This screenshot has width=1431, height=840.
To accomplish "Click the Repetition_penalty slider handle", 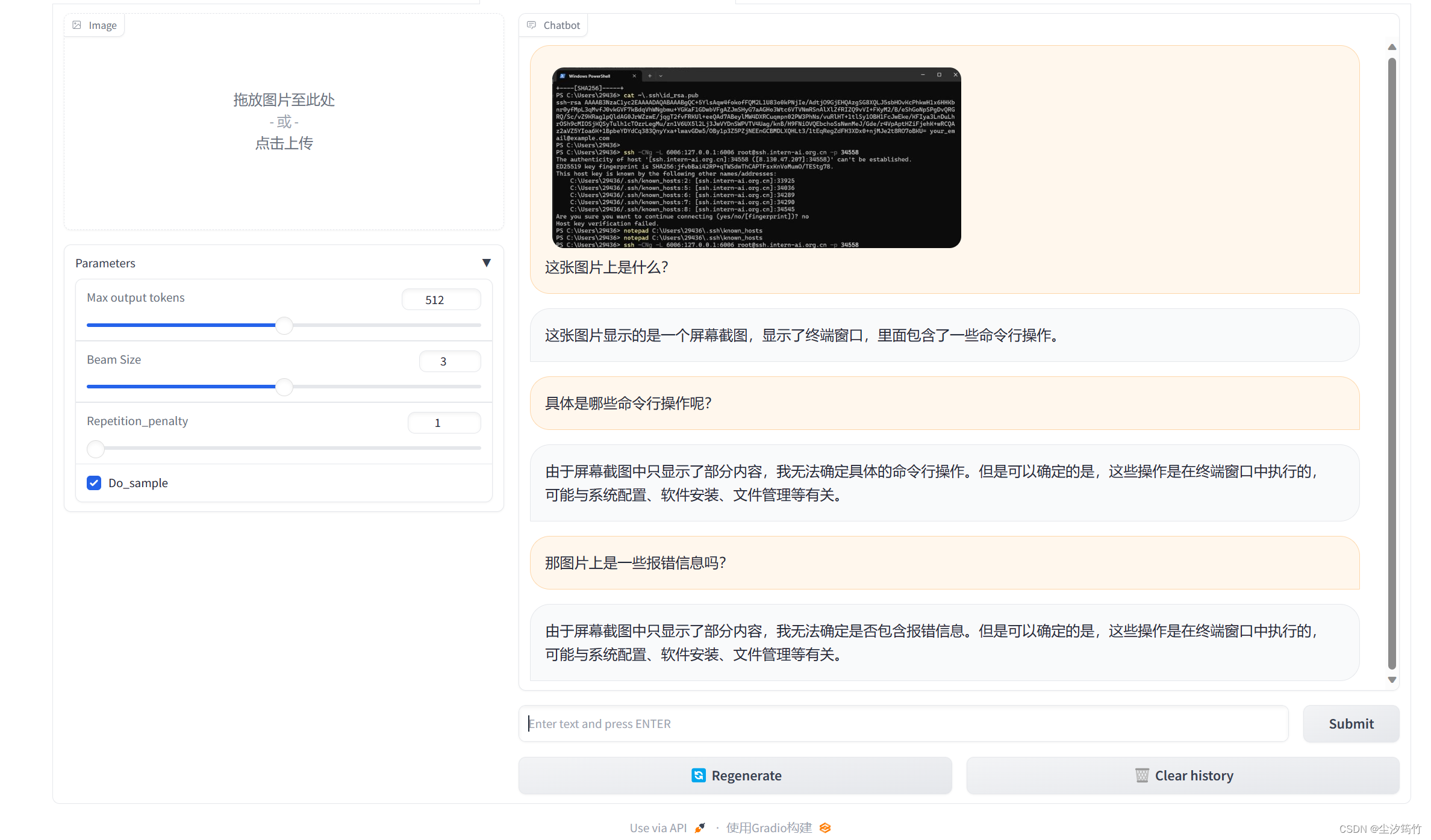I will click(x=95, y=449).
